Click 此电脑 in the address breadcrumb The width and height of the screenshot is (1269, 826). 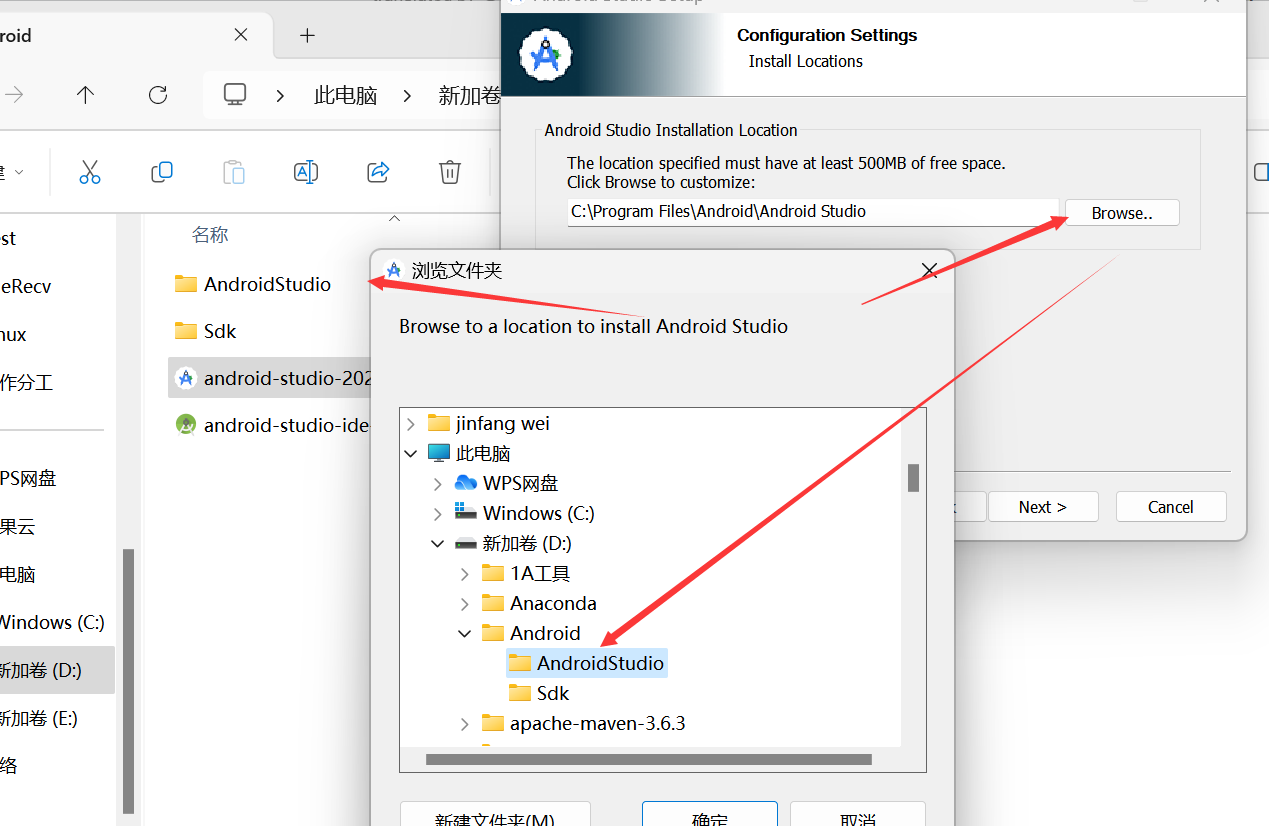point(346,96)
